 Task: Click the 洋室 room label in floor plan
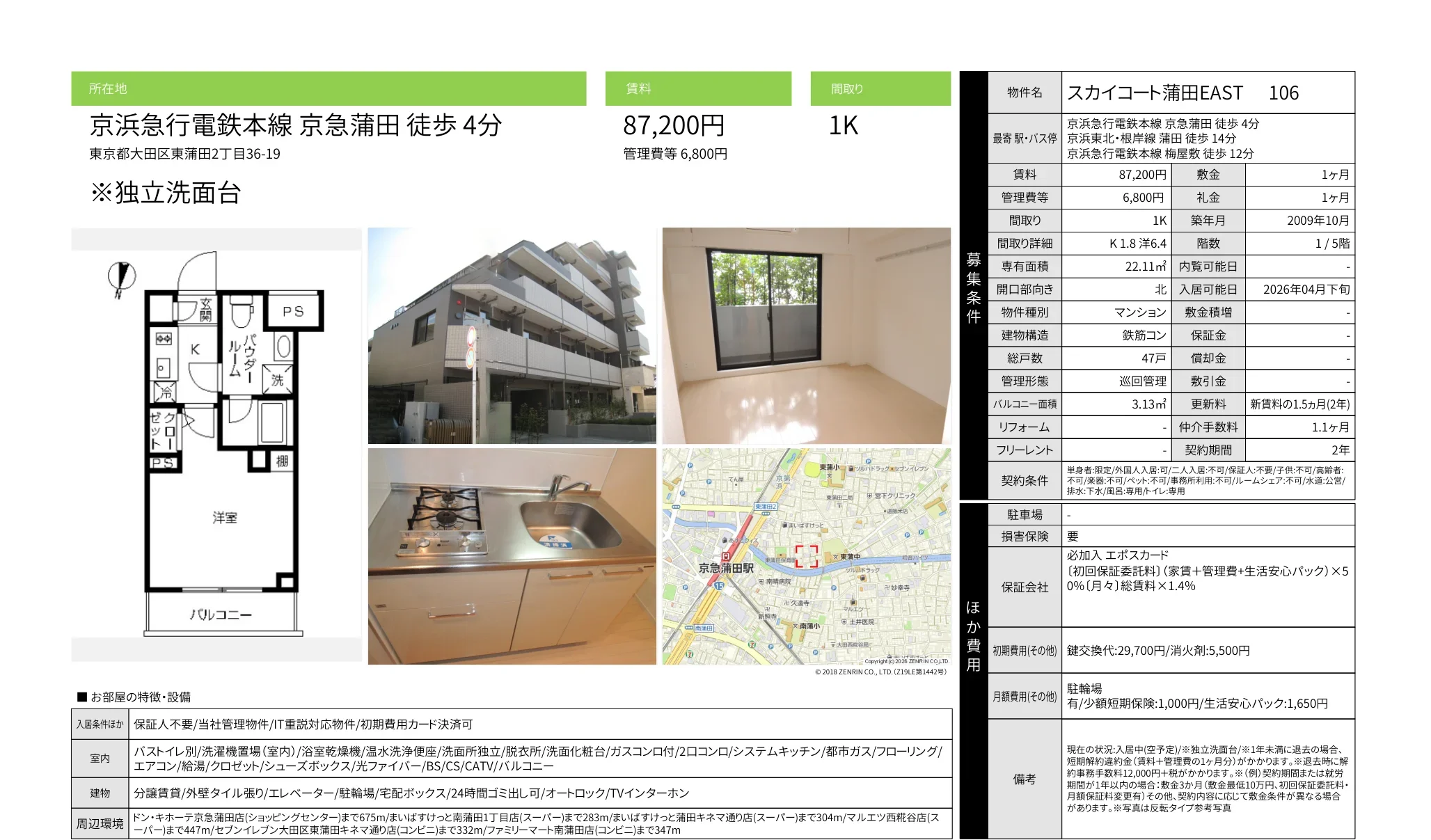pyautogui.click(x=225, y=517)
